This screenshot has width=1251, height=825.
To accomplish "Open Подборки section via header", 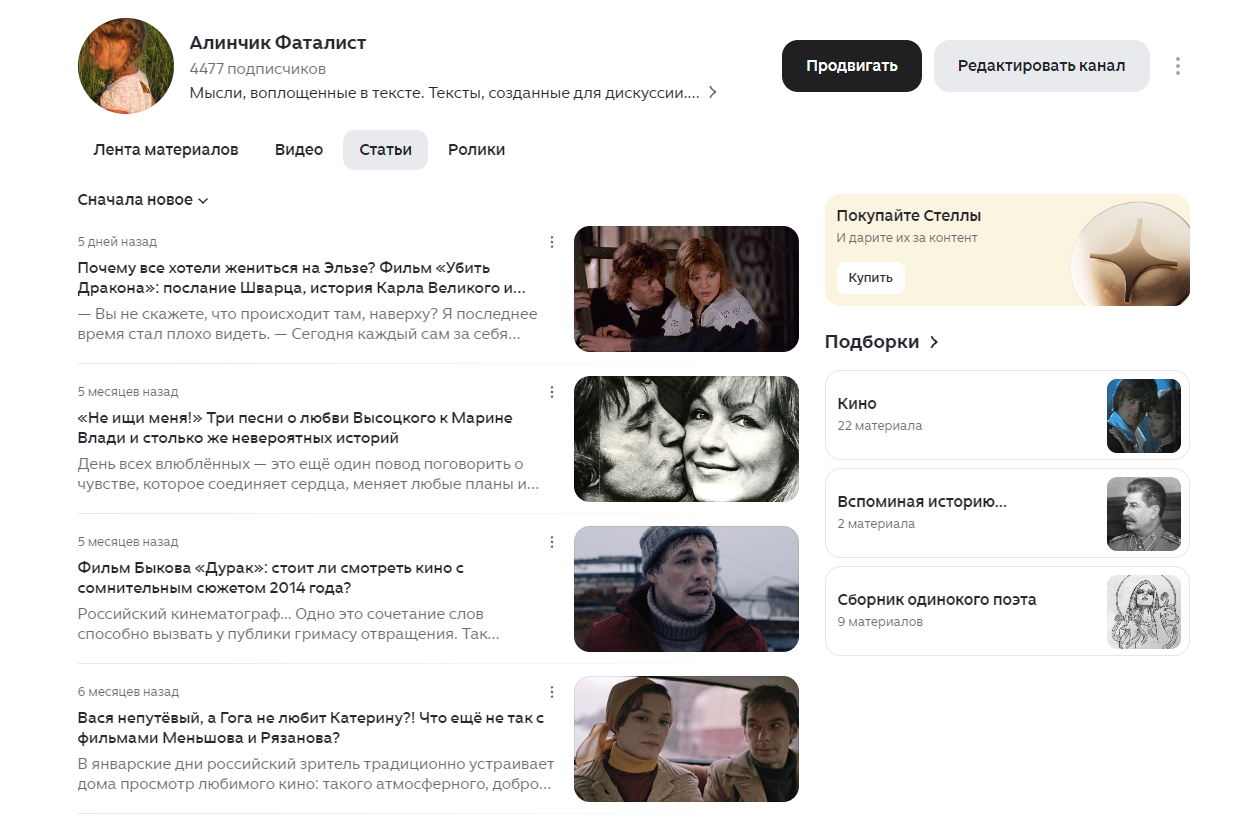I will point(882,342).
